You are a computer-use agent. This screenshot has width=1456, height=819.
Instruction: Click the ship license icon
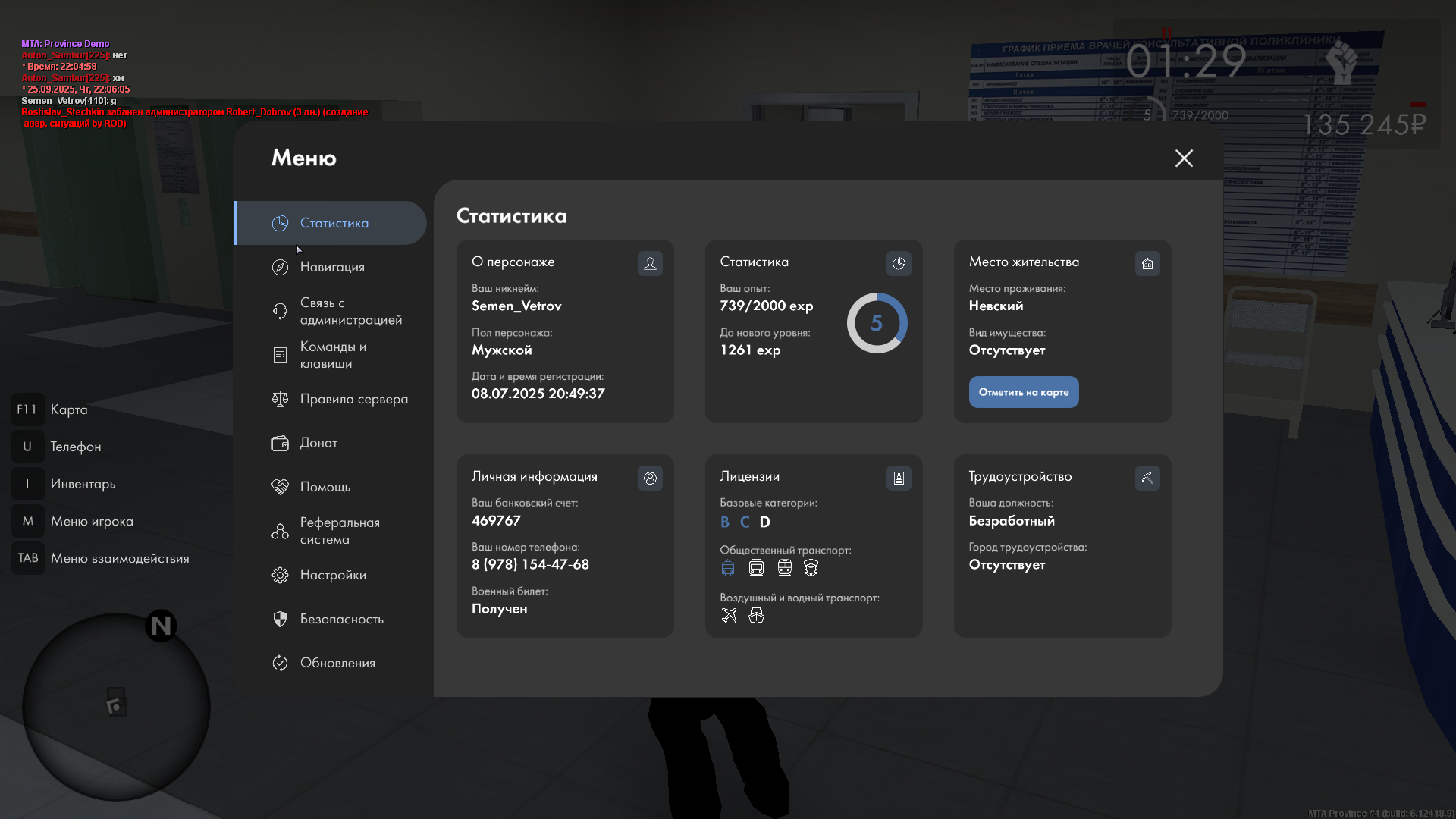point(756,616)
